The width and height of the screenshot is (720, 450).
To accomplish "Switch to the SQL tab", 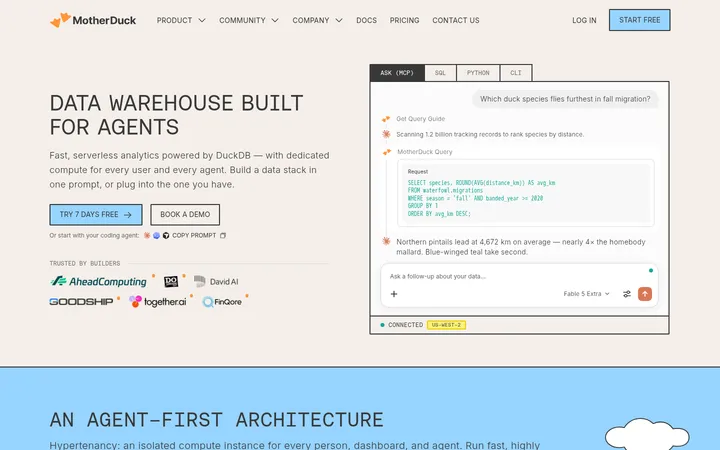I will 440,73.
